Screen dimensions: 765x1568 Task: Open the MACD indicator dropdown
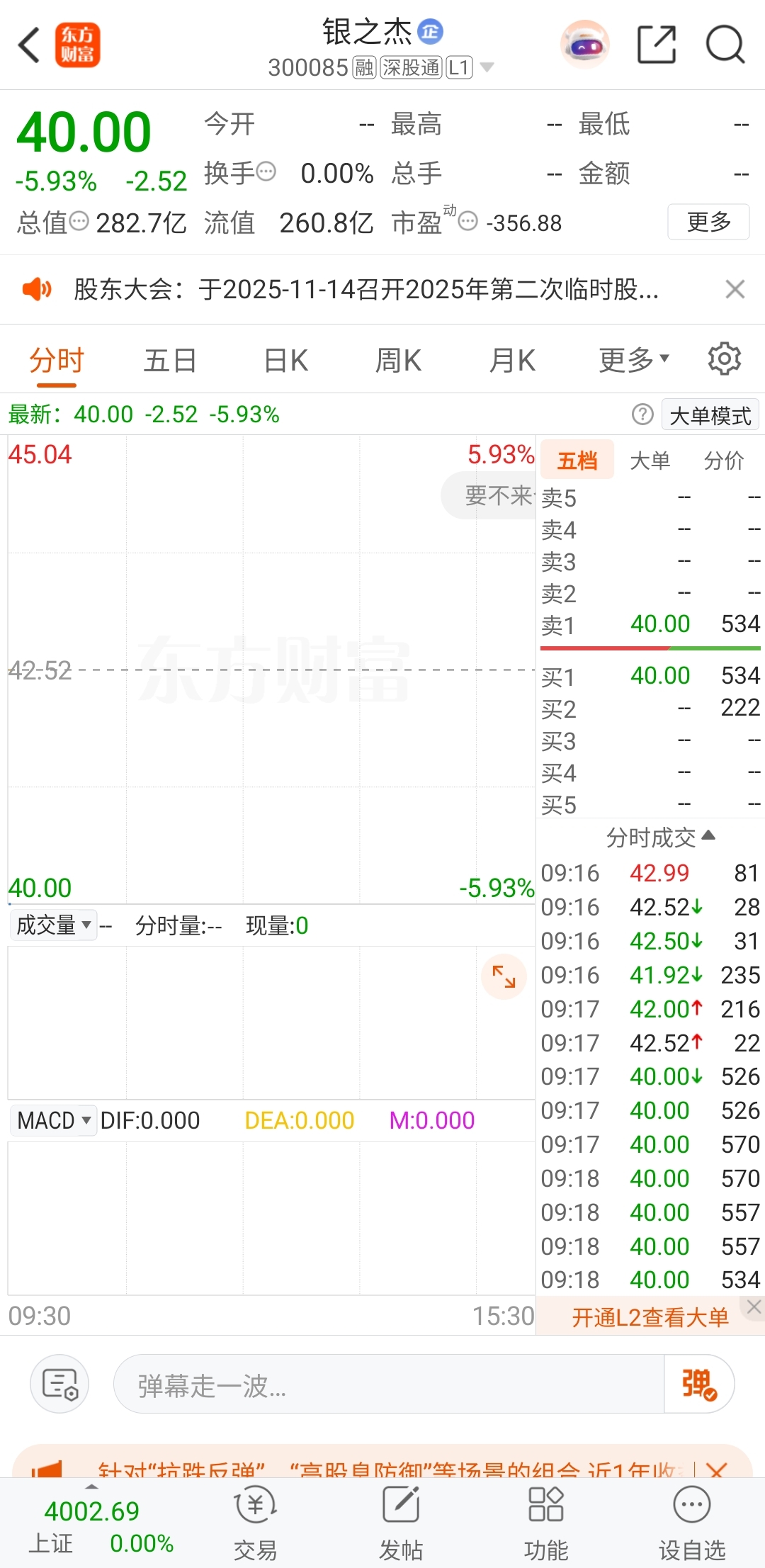pyautogui.click(x=54, y=1120)
